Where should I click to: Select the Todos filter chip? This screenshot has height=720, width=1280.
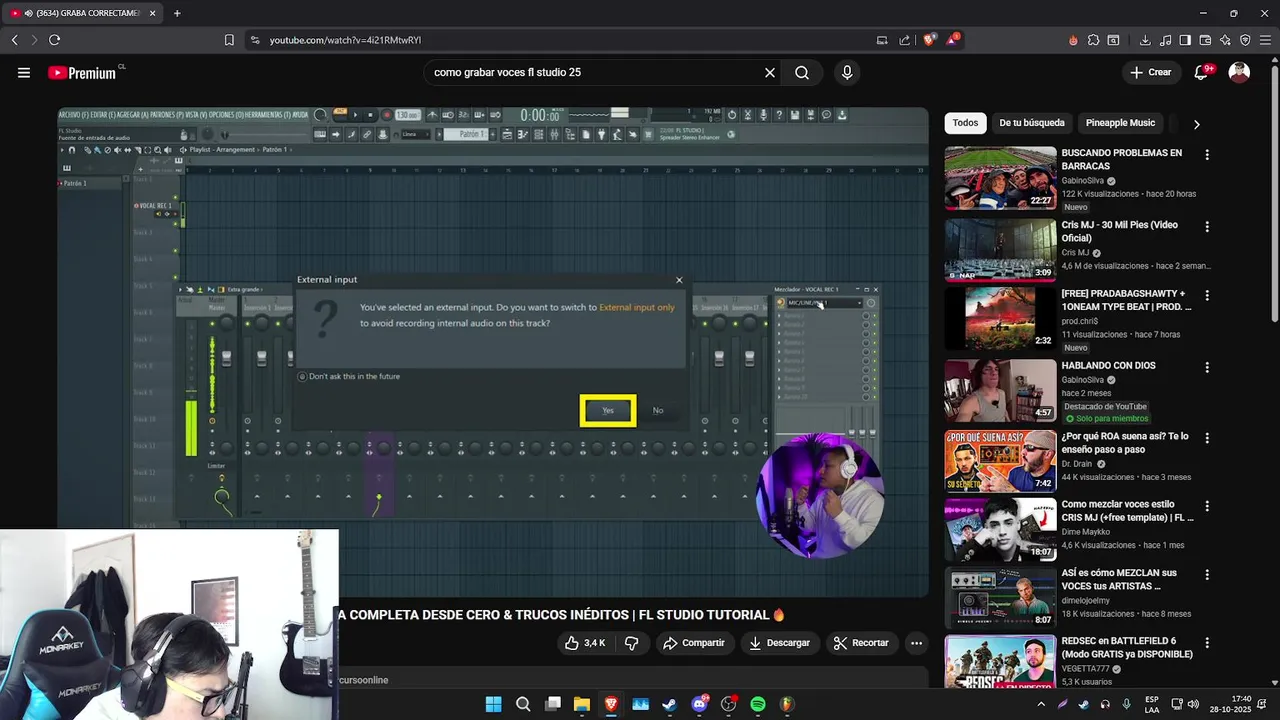[x=965, y=123]
